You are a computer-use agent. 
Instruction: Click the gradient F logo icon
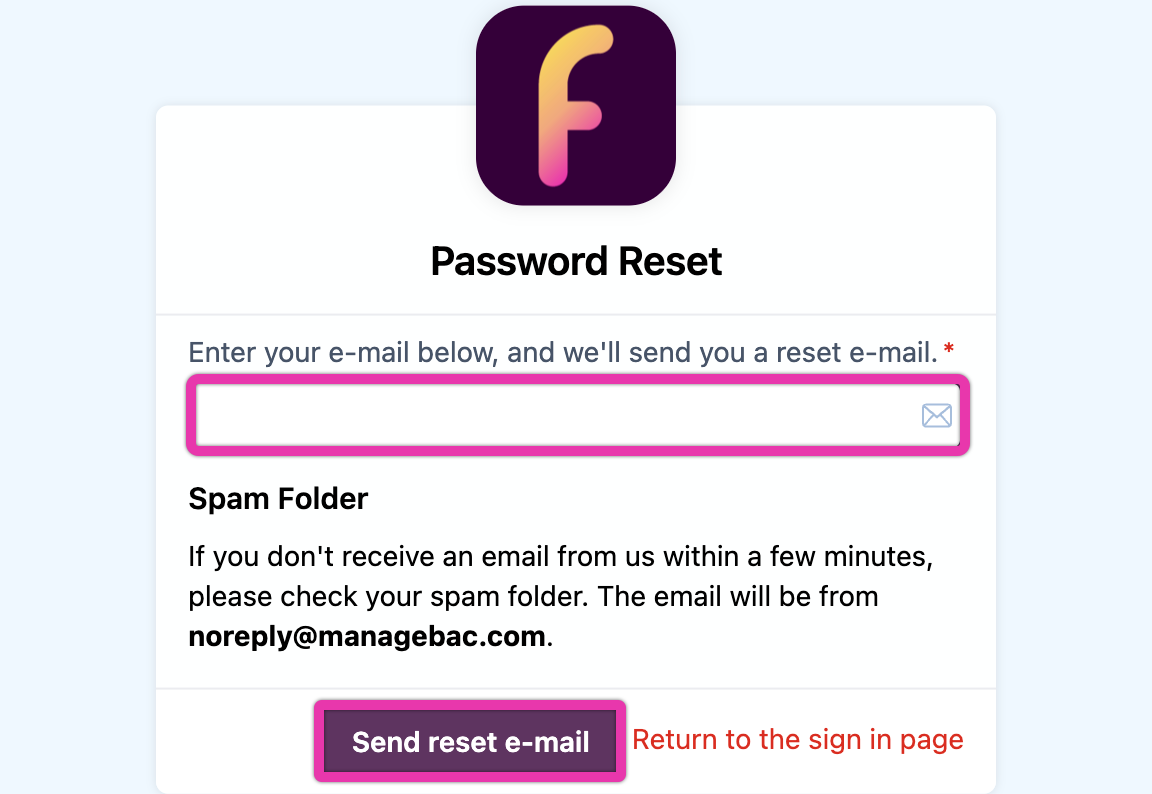(x=568, y=105)
